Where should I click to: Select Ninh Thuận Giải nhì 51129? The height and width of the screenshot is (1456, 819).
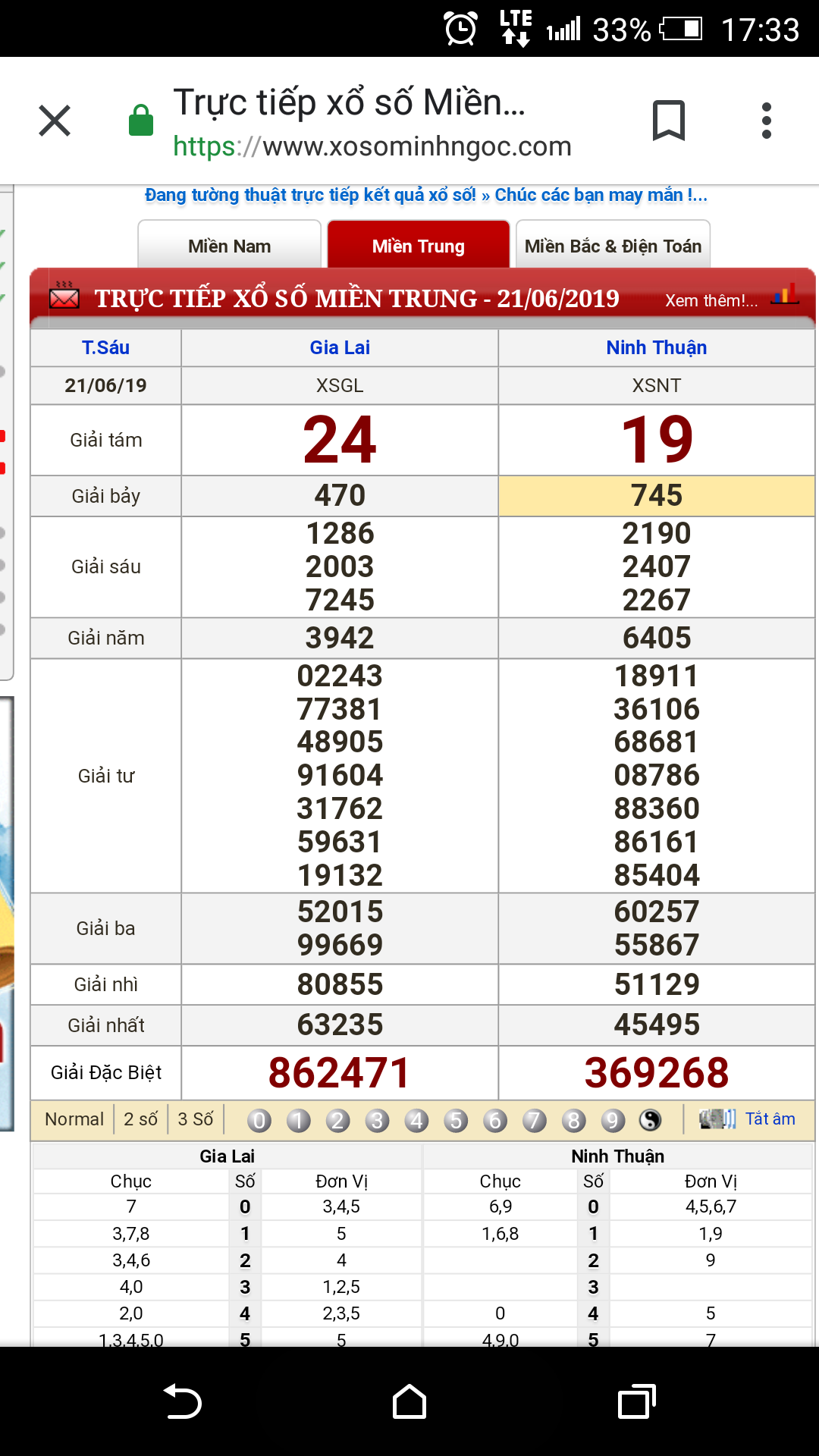pyautogui.click(x=657, y=984)
